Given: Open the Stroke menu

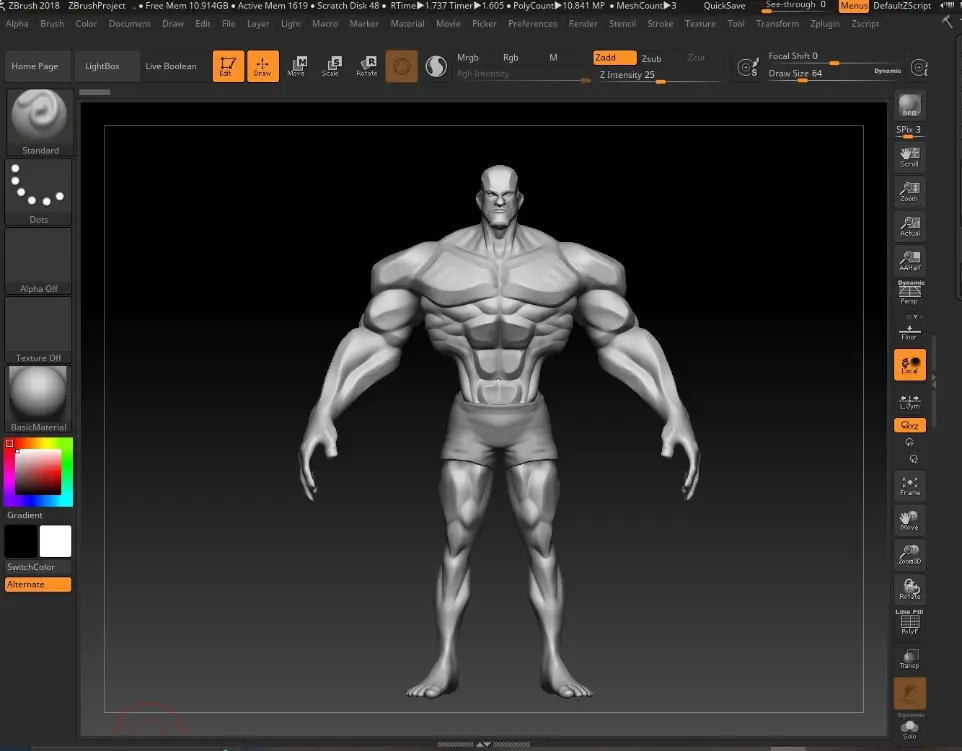Looking at the screenshot, I should 660,24.
